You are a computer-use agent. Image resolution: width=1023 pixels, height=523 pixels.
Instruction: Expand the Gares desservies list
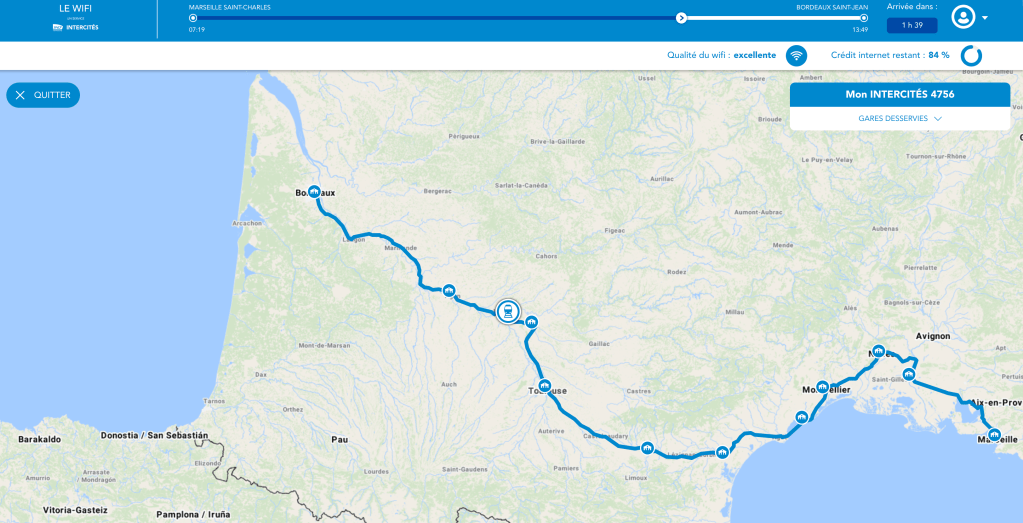coord(900,119)
